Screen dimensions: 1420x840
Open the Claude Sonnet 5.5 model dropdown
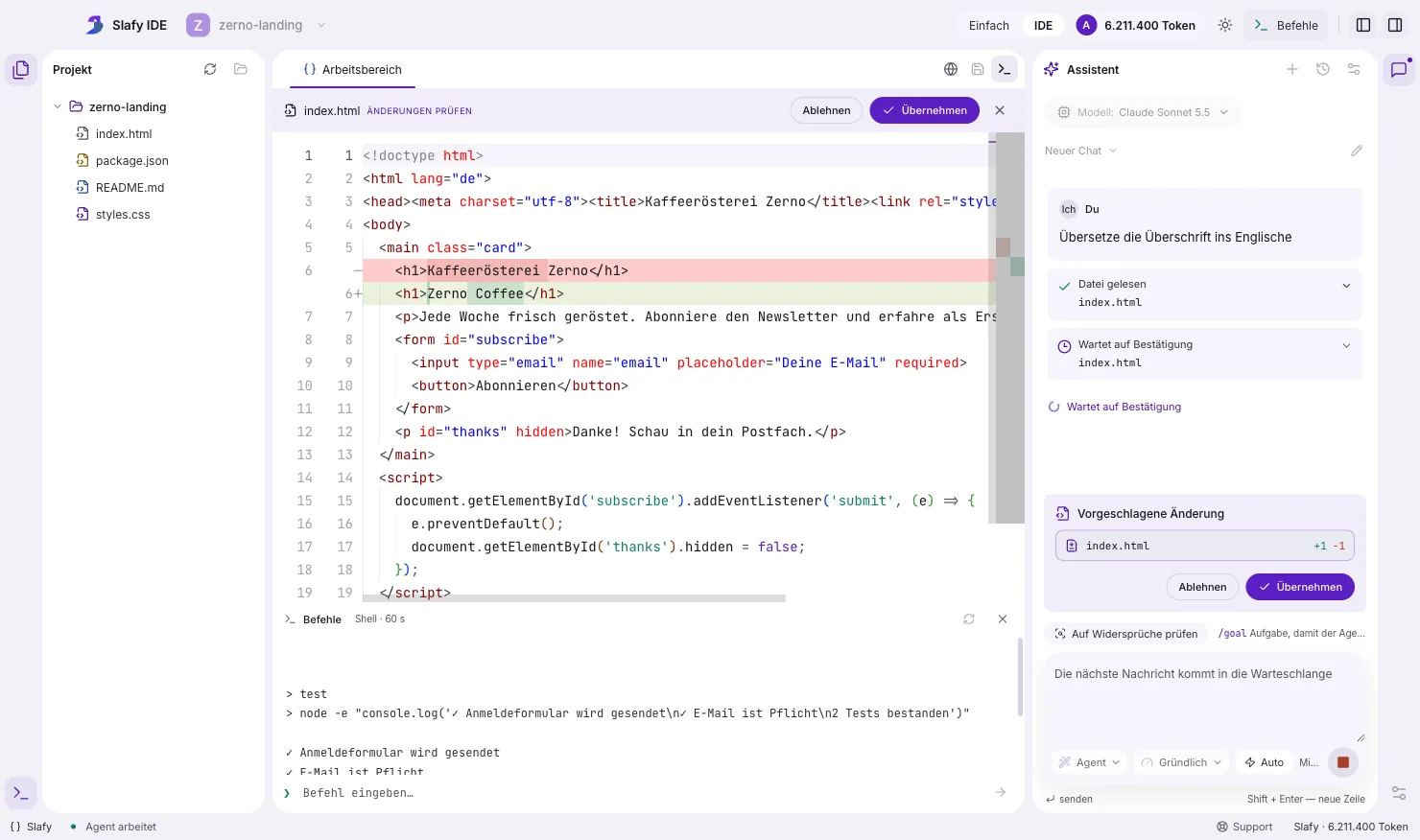[x=1144, y=112]
